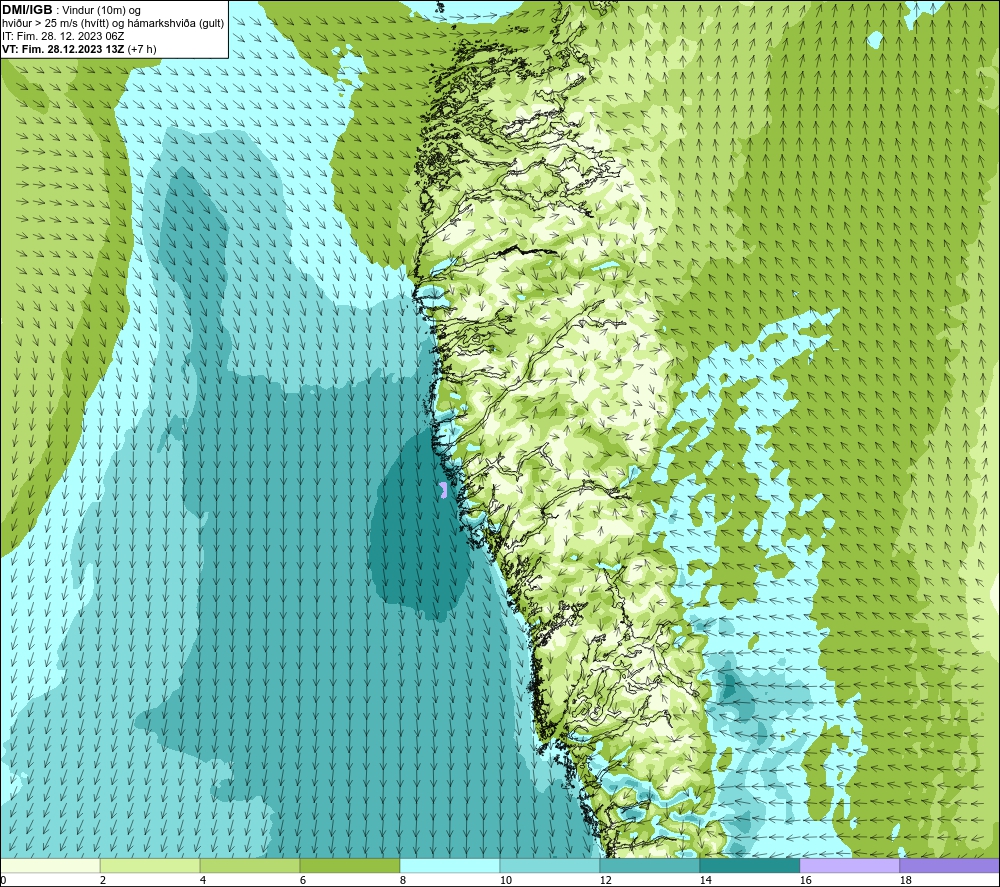Click the scale label '4'
This screenshot has width=1000, height=887.
tap(203, 881)
